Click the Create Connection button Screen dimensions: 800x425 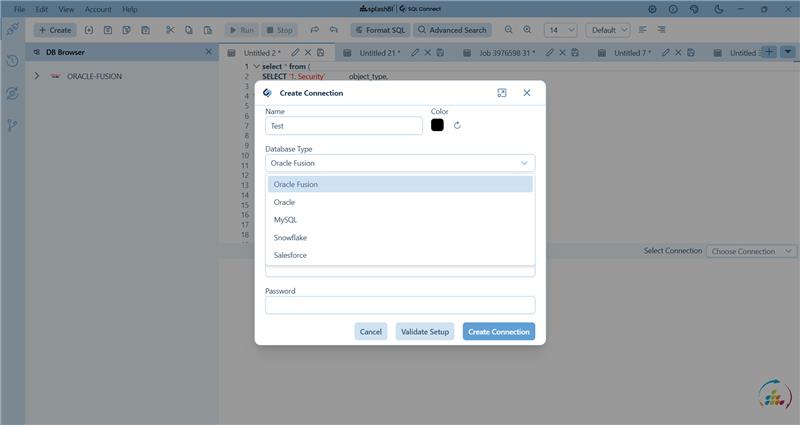pos(498,331)
